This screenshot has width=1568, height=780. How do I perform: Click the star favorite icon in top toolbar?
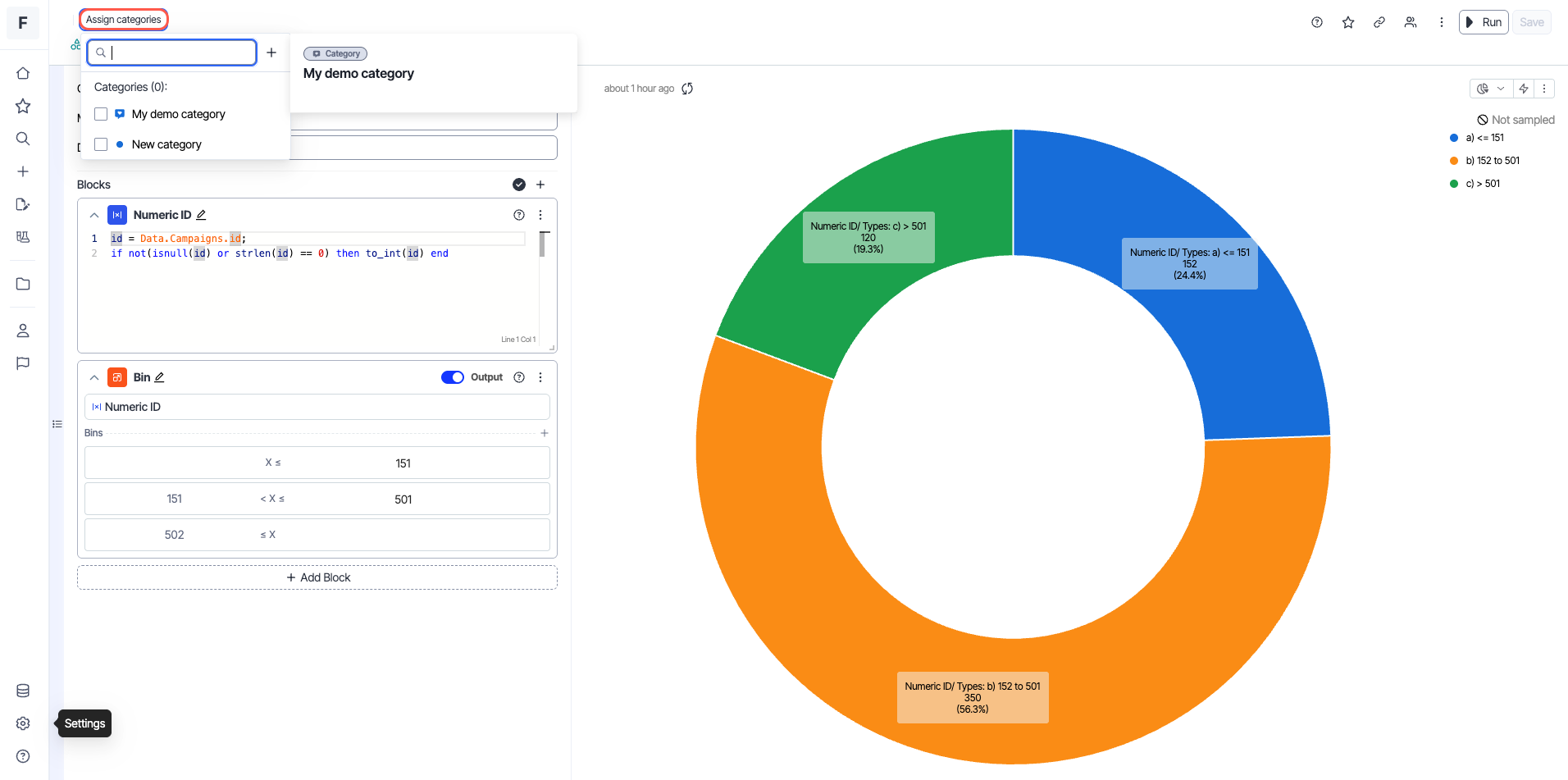point(1348,23)
